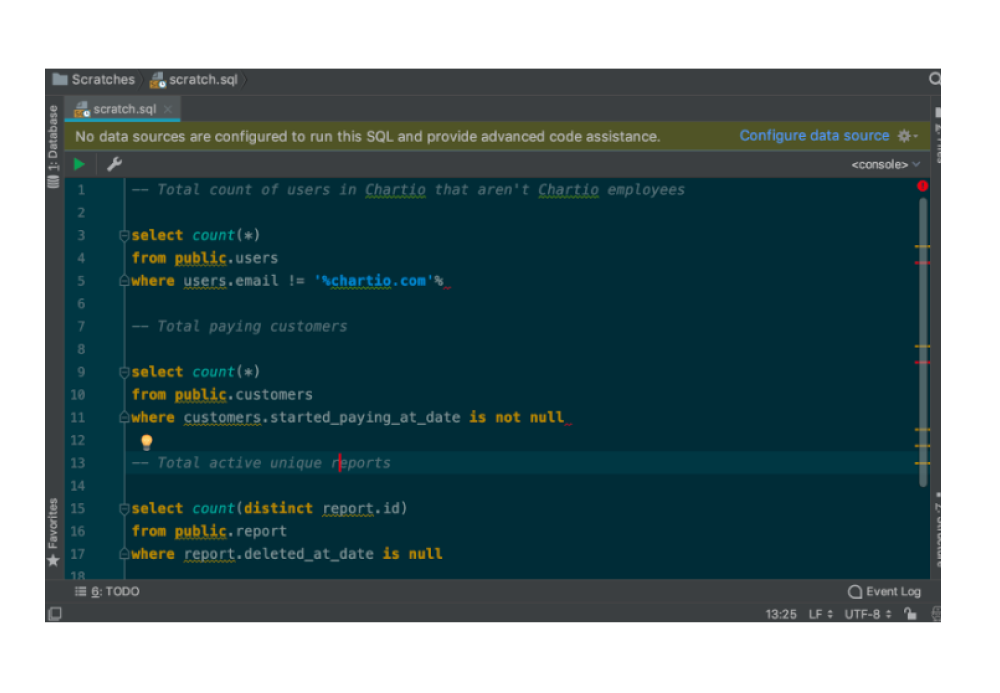Screen dimensions: 1000x693
Task: Collapse the select statement fold on line 3
Action: [x=123, y=235]
